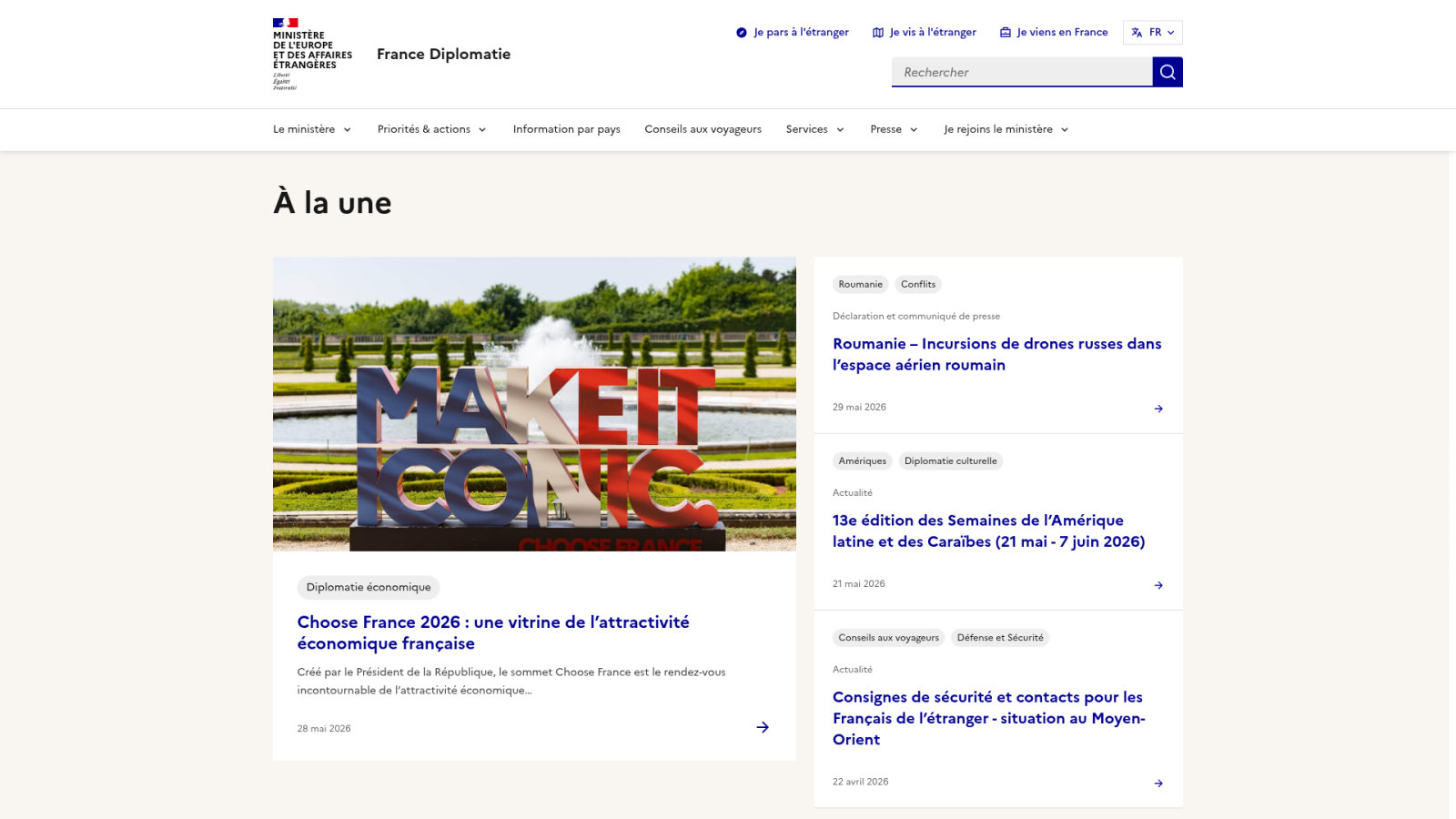This screenshot has height=819, width=1456.
Task: Click the suitcase icon beside Je viens en France
Action: (1006, 33)
